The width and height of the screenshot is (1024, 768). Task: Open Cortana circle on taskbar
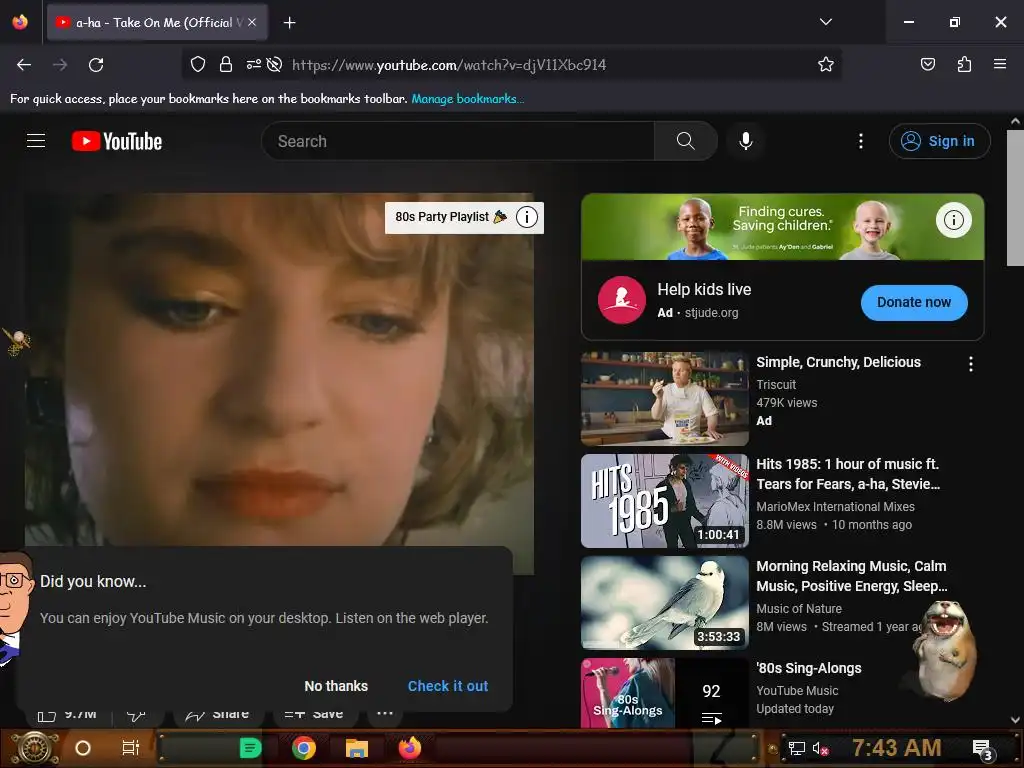pos(83,748)
